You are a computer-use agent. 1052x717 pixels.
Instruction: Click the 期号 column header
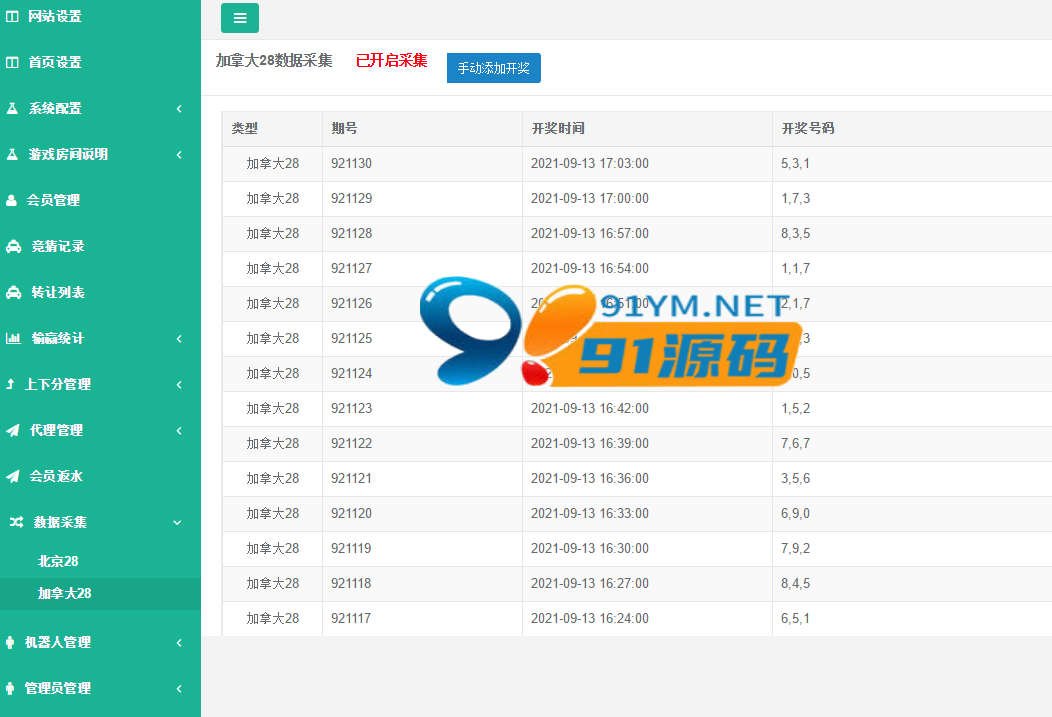[x=344, y=128]
